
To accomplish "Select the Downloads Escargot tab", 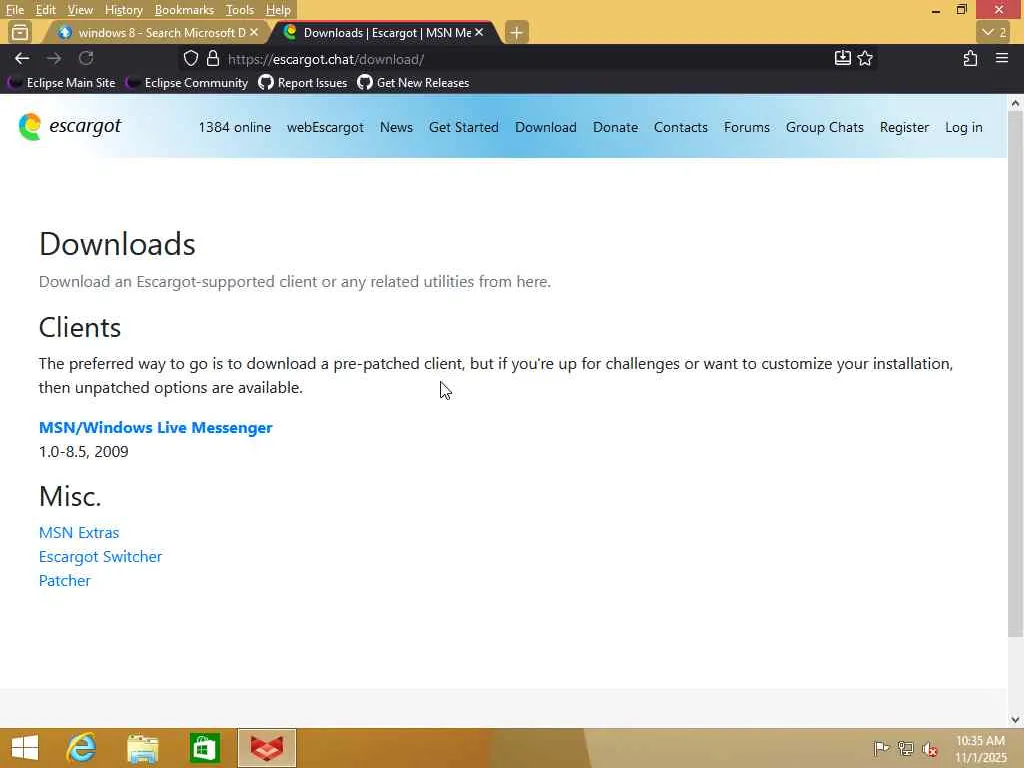I will tap(385, 32).
